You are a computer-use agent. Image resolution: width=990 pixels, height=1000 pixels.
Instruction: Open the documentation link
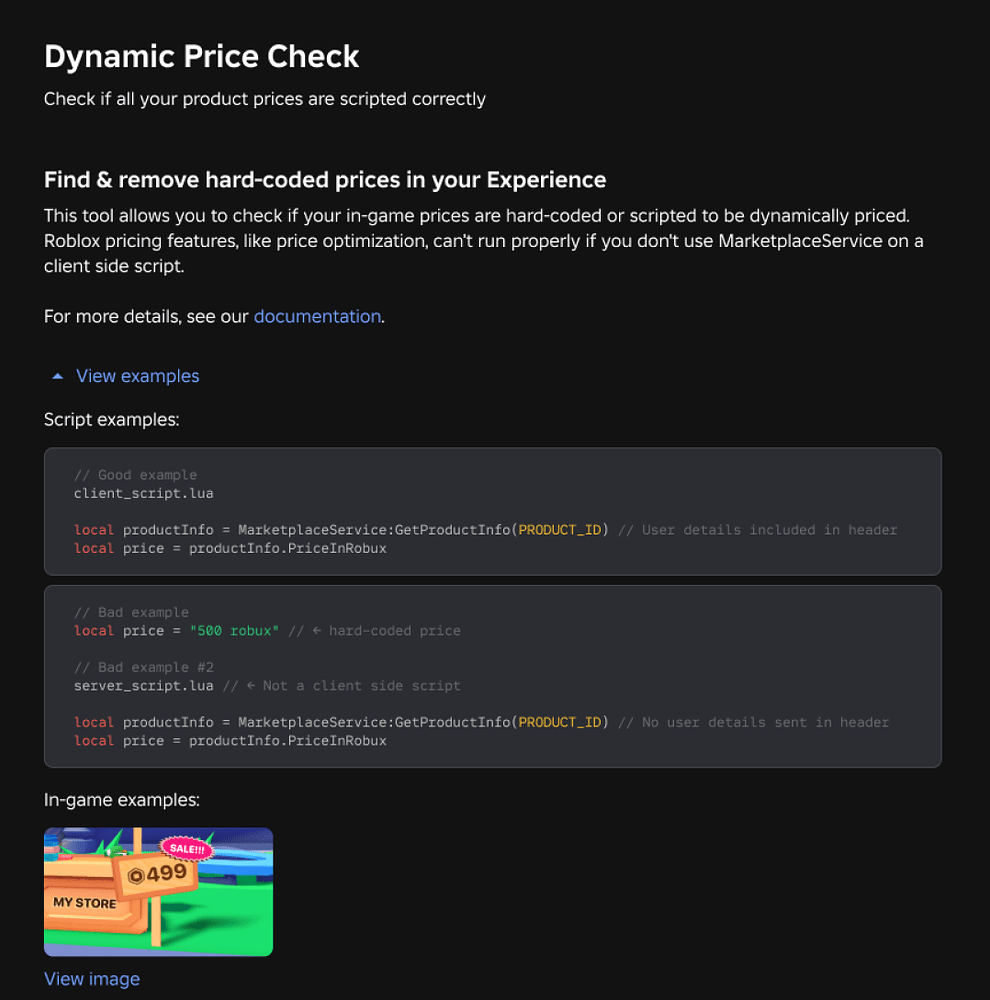click(317, 316)
